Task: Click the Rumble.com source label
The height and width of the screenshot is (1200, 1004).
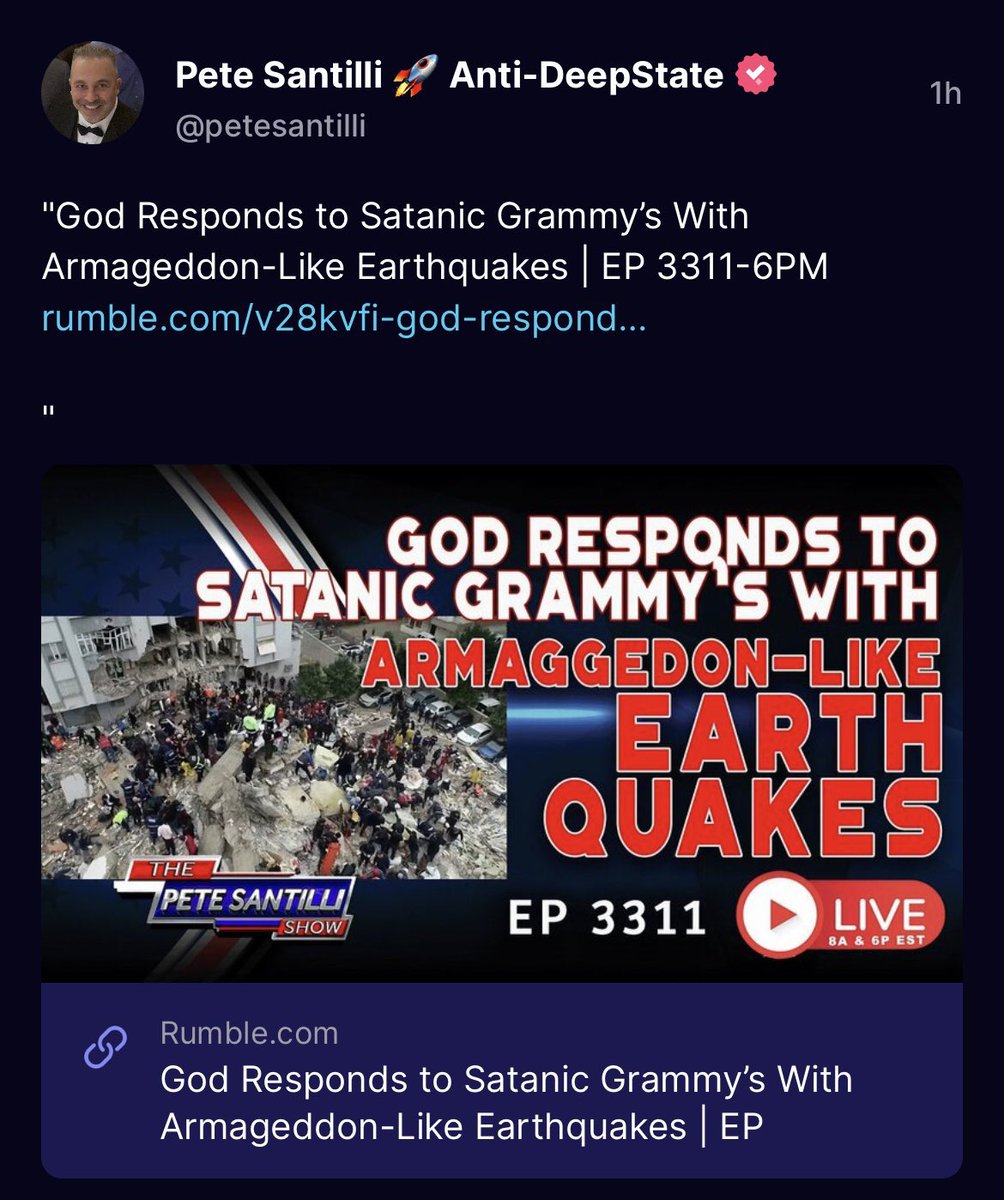Action: pyautogui.click(x=249, y=1033)
